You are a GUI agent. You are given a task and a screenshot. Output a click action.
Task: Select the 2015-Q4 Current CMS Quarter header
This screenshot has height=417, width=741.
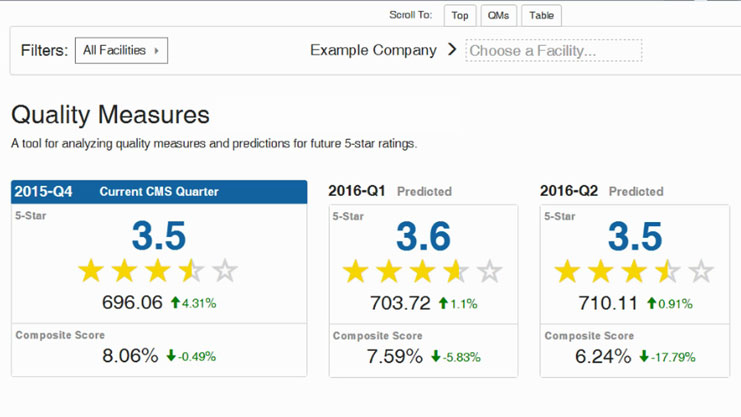159,192
